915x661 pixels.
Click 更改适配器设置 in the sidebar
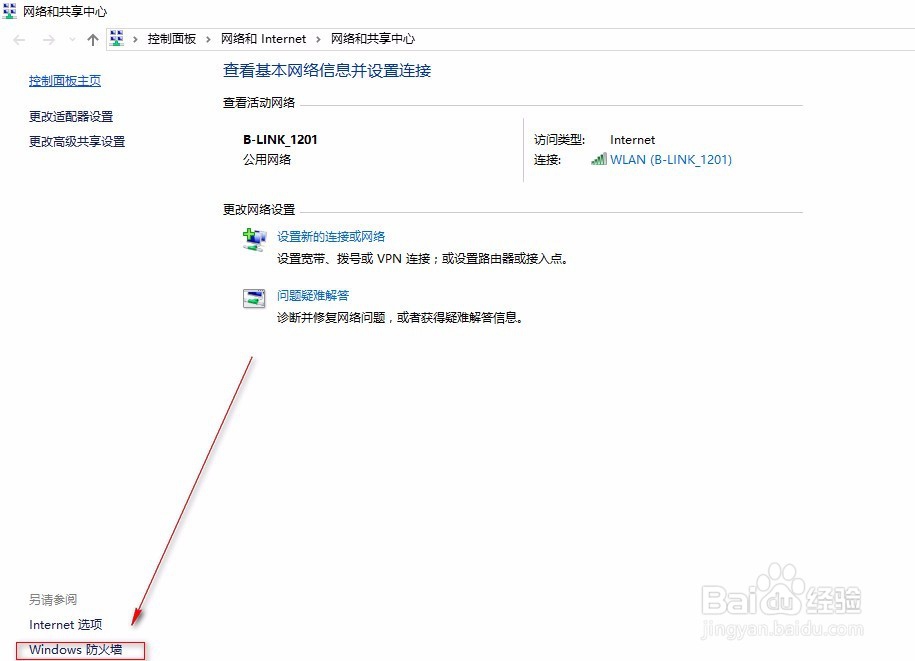click(x=71, y=116)
